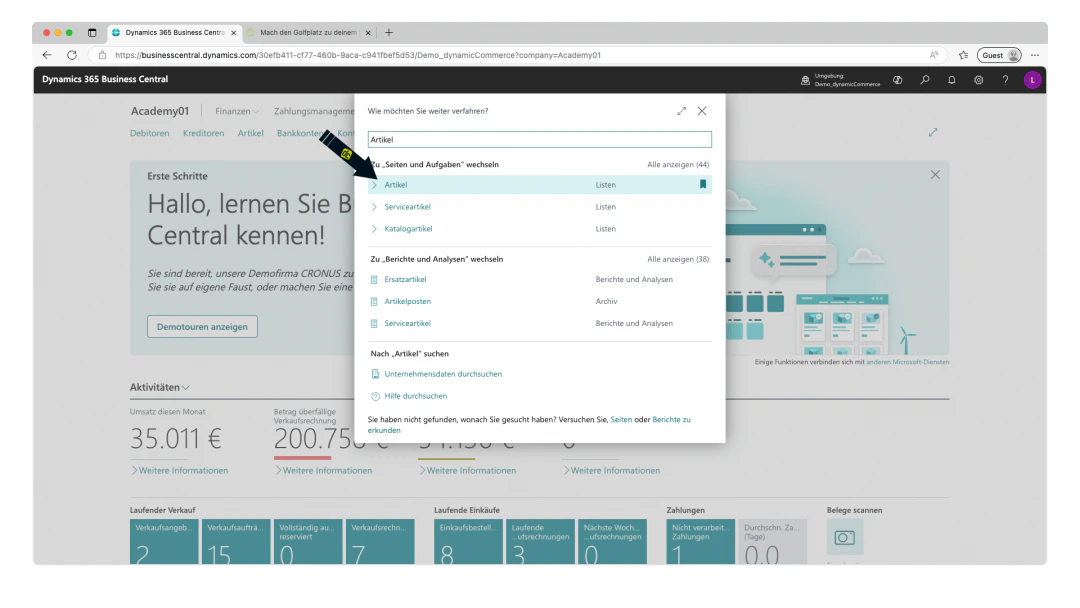Close the search dialog
This screenshot has width=1080, height=608.
click(x=702, y=111)
